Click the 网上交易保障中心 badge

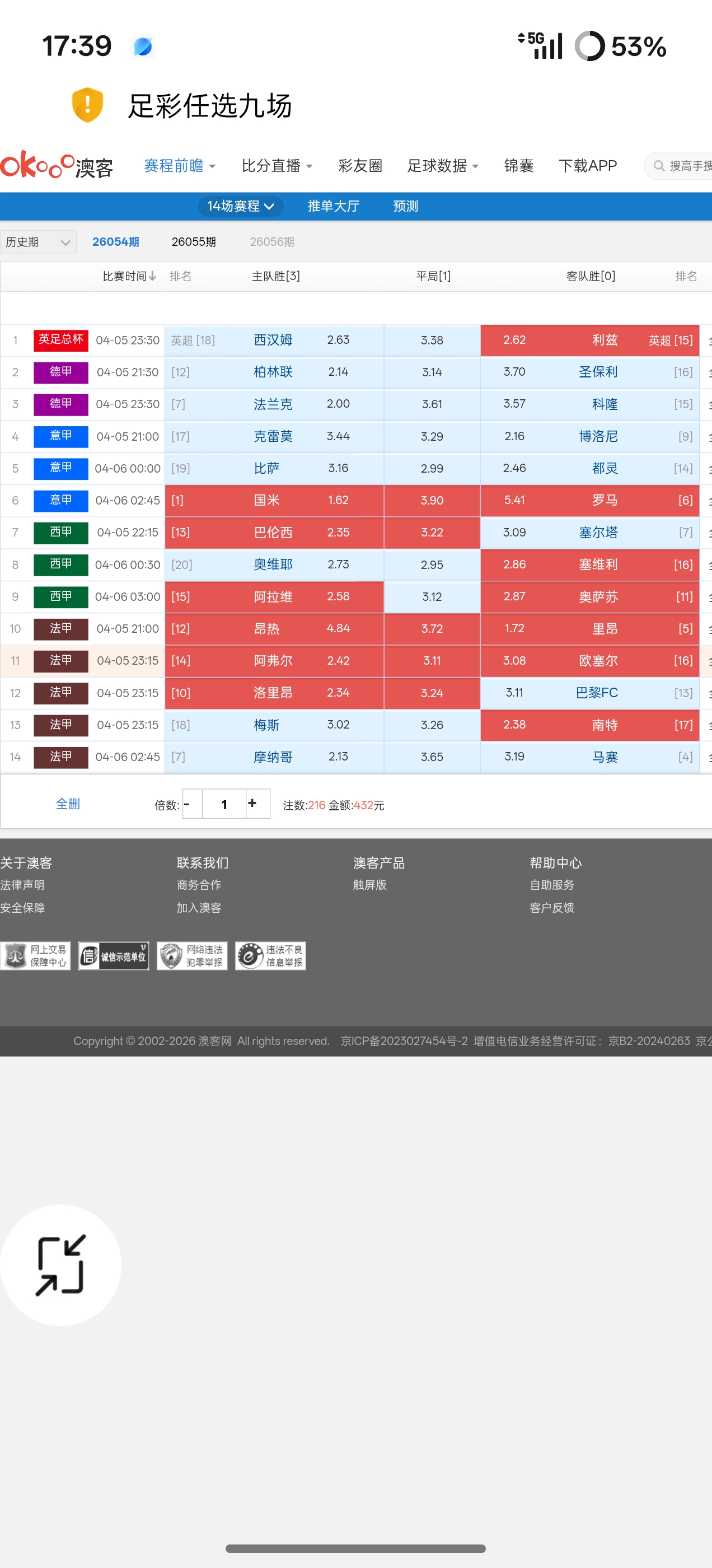pyautogui.click(x=35, y=956)
